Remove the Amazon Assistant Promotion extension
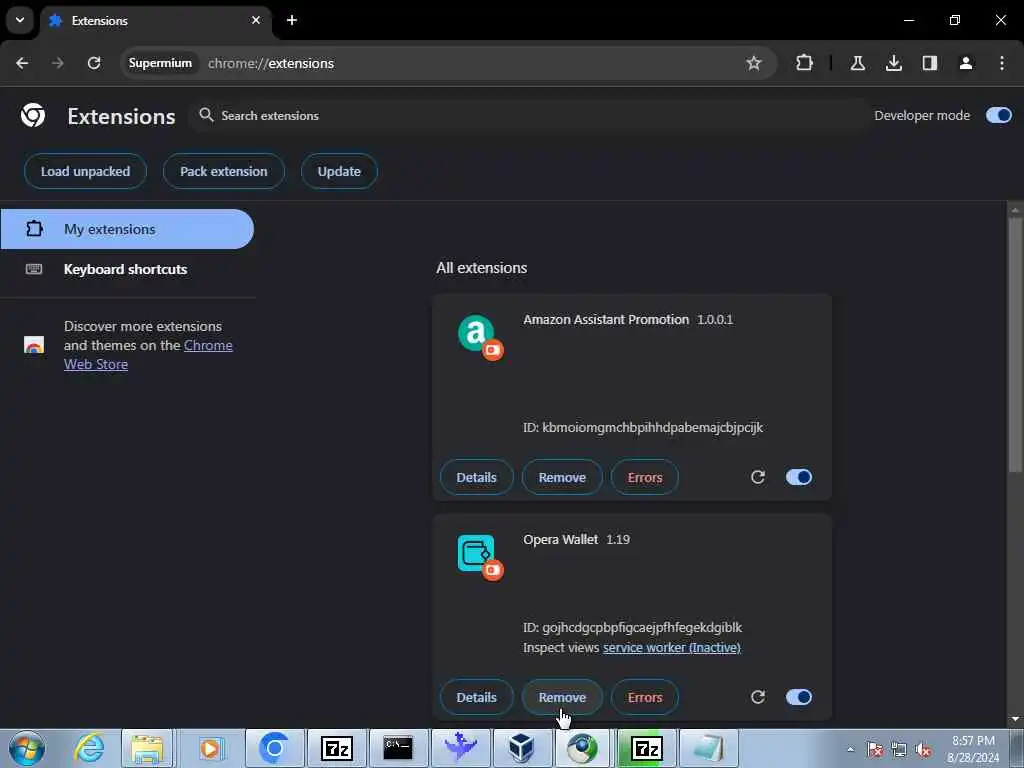 click(562, 477)
